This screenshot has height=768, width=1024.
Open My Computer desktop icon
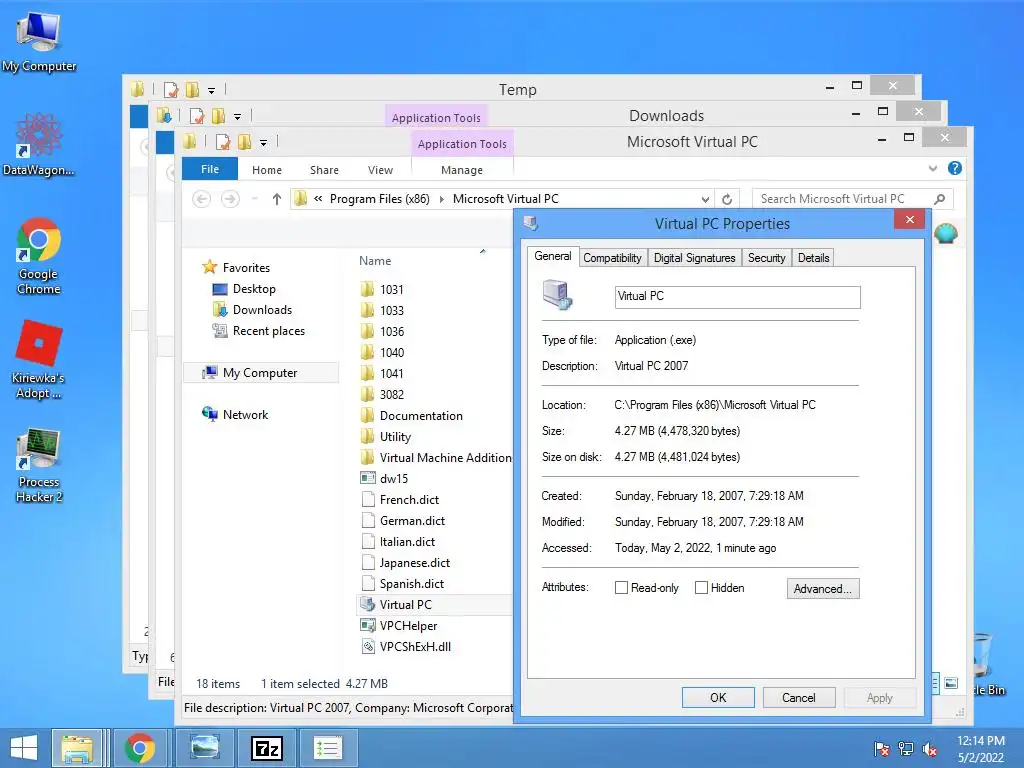[x=39, y=40]
